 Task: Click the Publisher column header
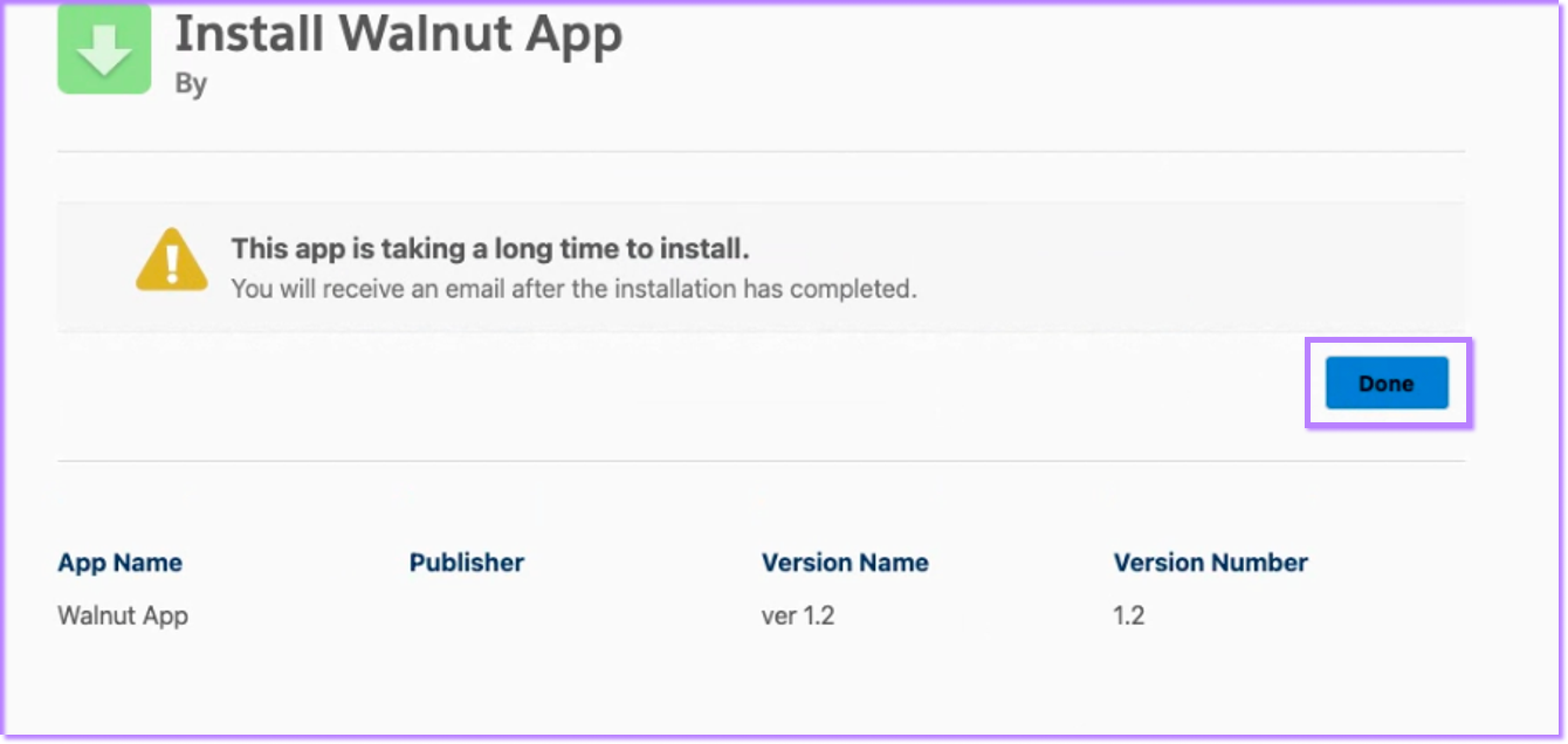[466, 563]
